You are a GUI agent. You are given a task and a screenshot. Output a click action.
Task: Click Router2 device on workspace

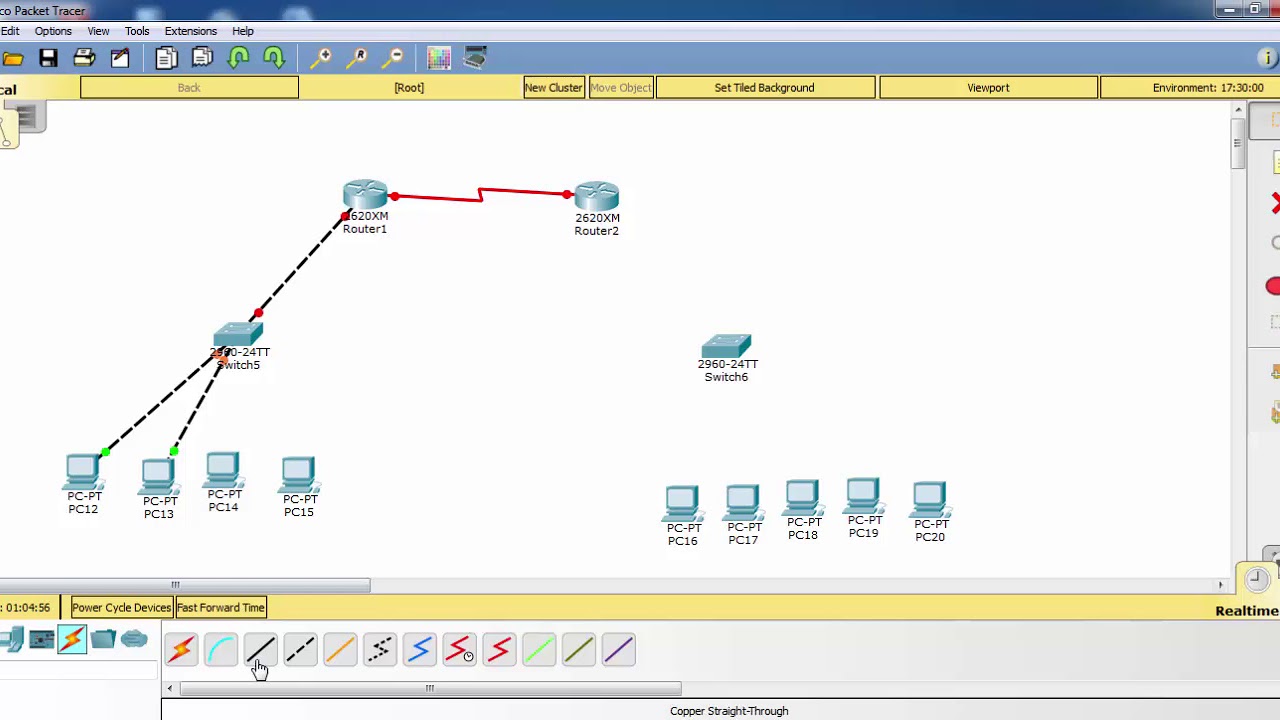pos(597,197)
